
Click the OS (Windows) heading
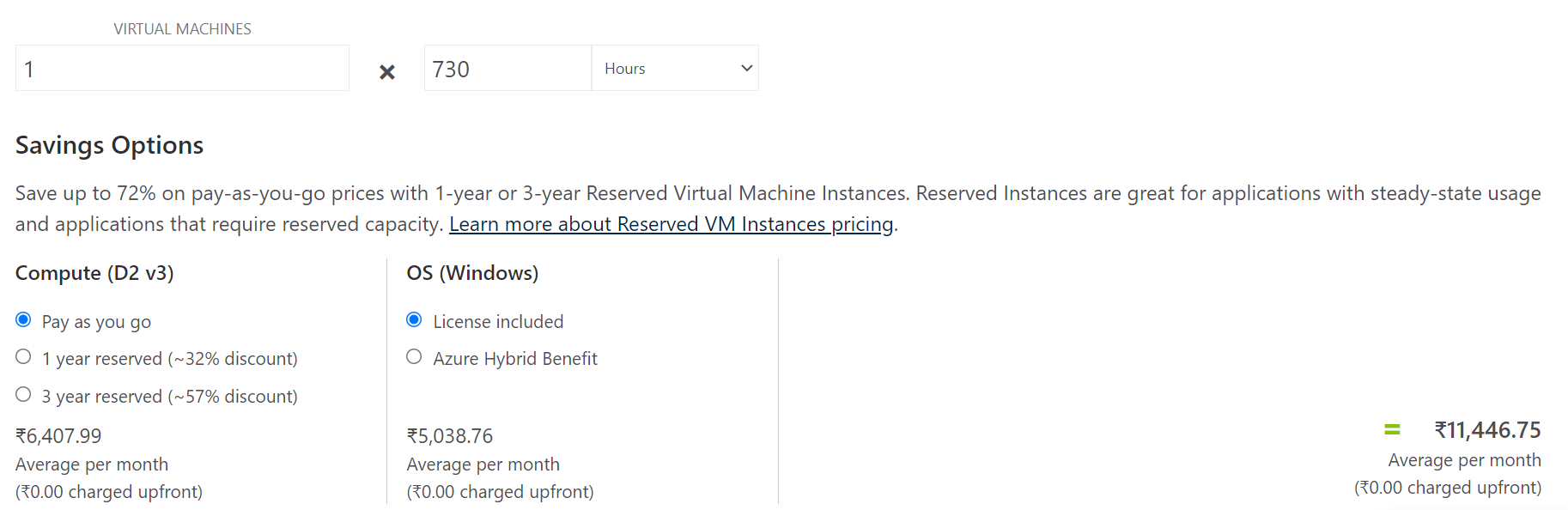tap(472, 273)
